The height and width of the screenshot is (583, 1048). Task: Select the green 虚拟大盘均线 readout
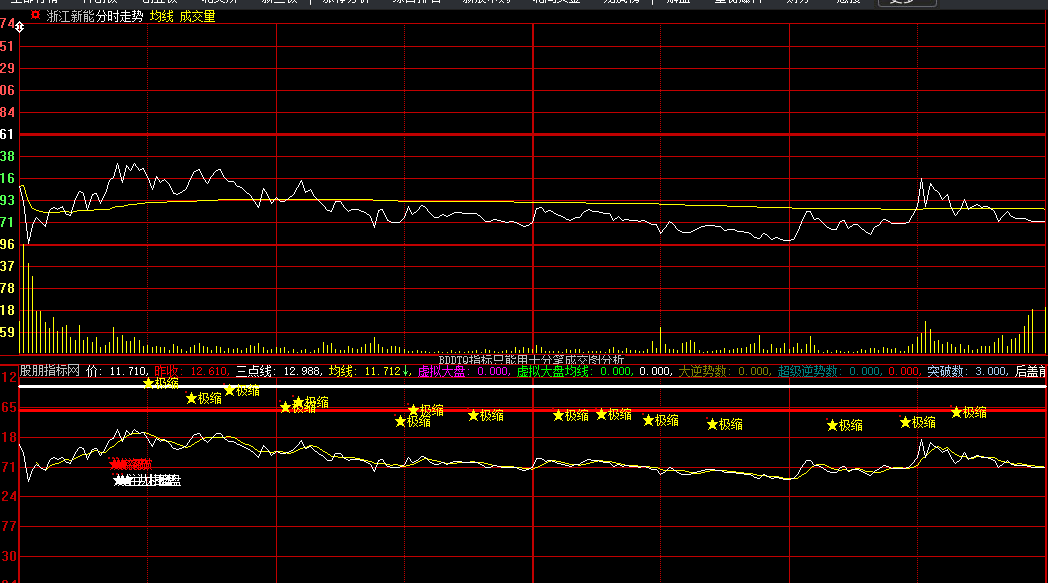[573, 371]
